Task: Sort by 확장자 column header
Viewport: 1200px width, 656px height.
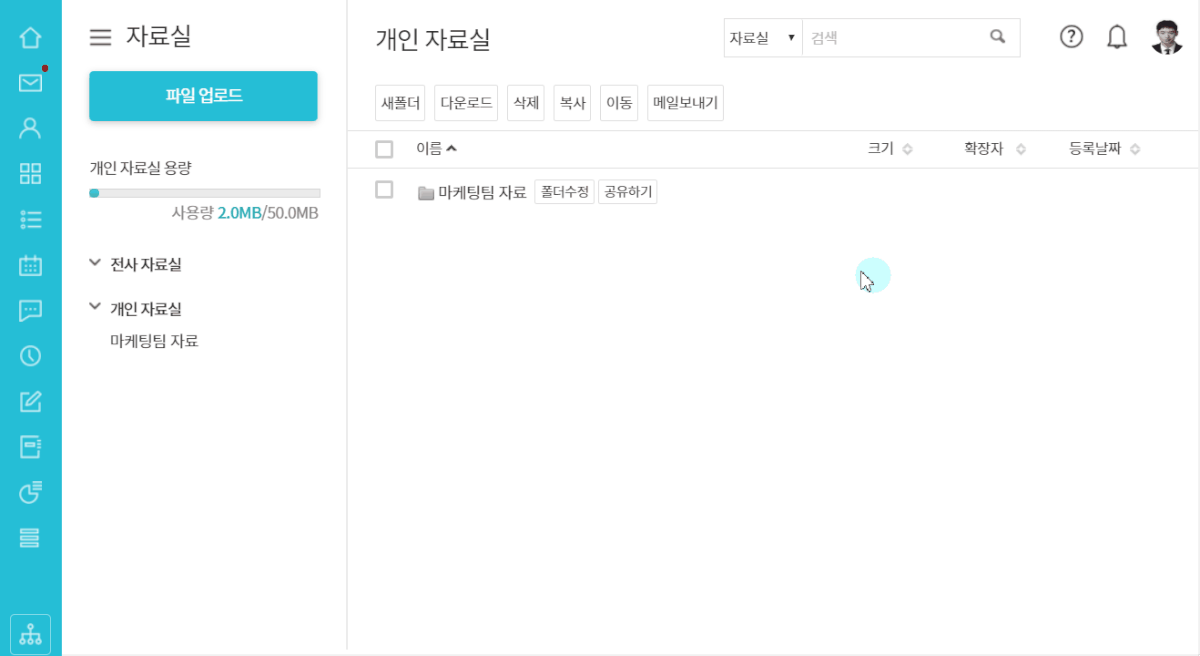Action: click(x=994, y=148)
